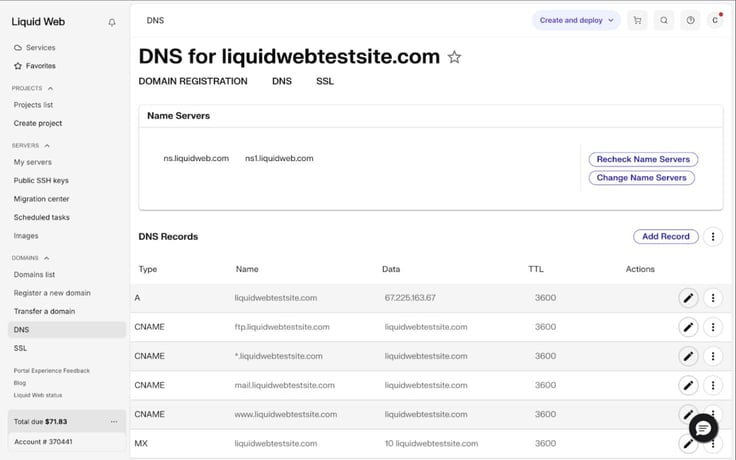
Task: Click the Services cloud icon
Action: pos(18,47)
